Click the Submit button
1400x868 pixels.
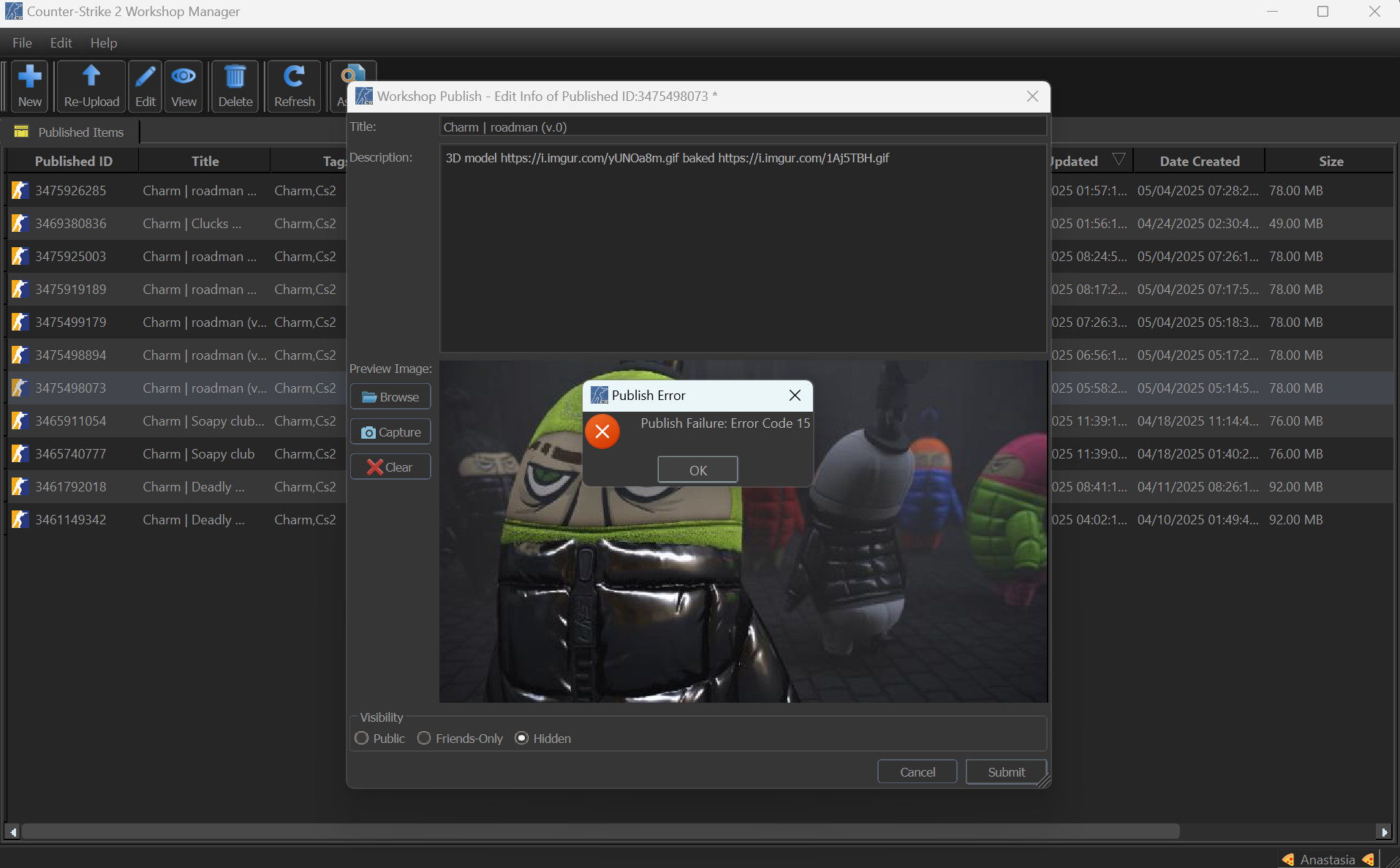[x=1006, y=772]
